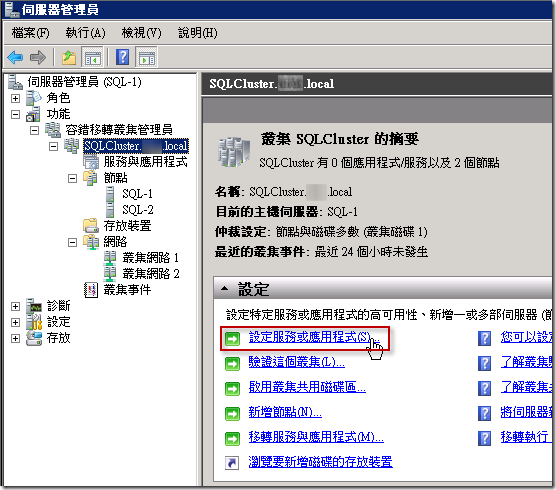Screen dimensions: 556x490
Task: Click 移轉服務與應用程式(M)... link
Action: click(316, 437)
